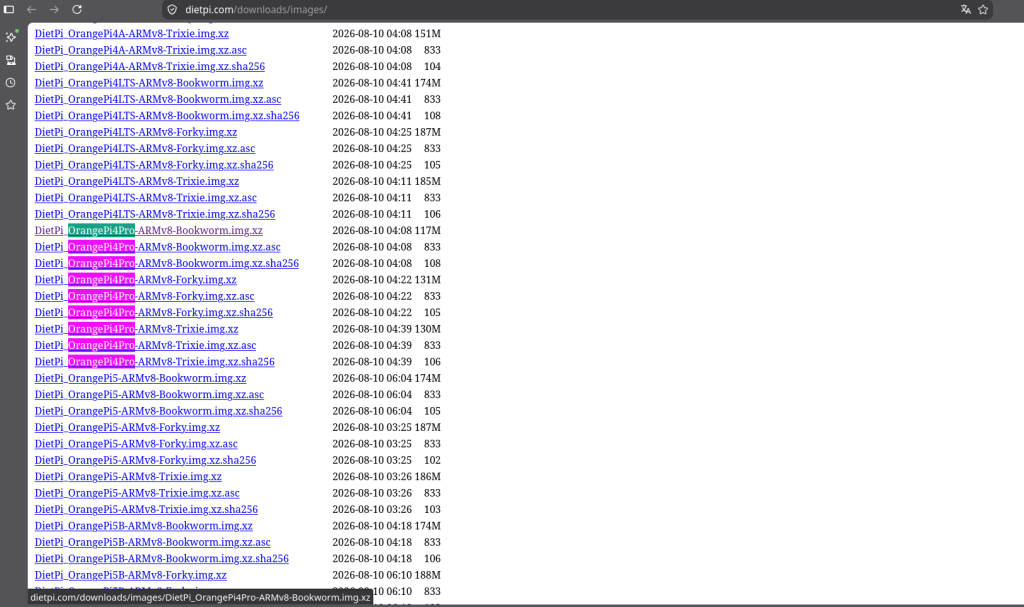The image size is (1024, 607).
Task: Open the tracking protection shield icon
Action: (172, 10)
